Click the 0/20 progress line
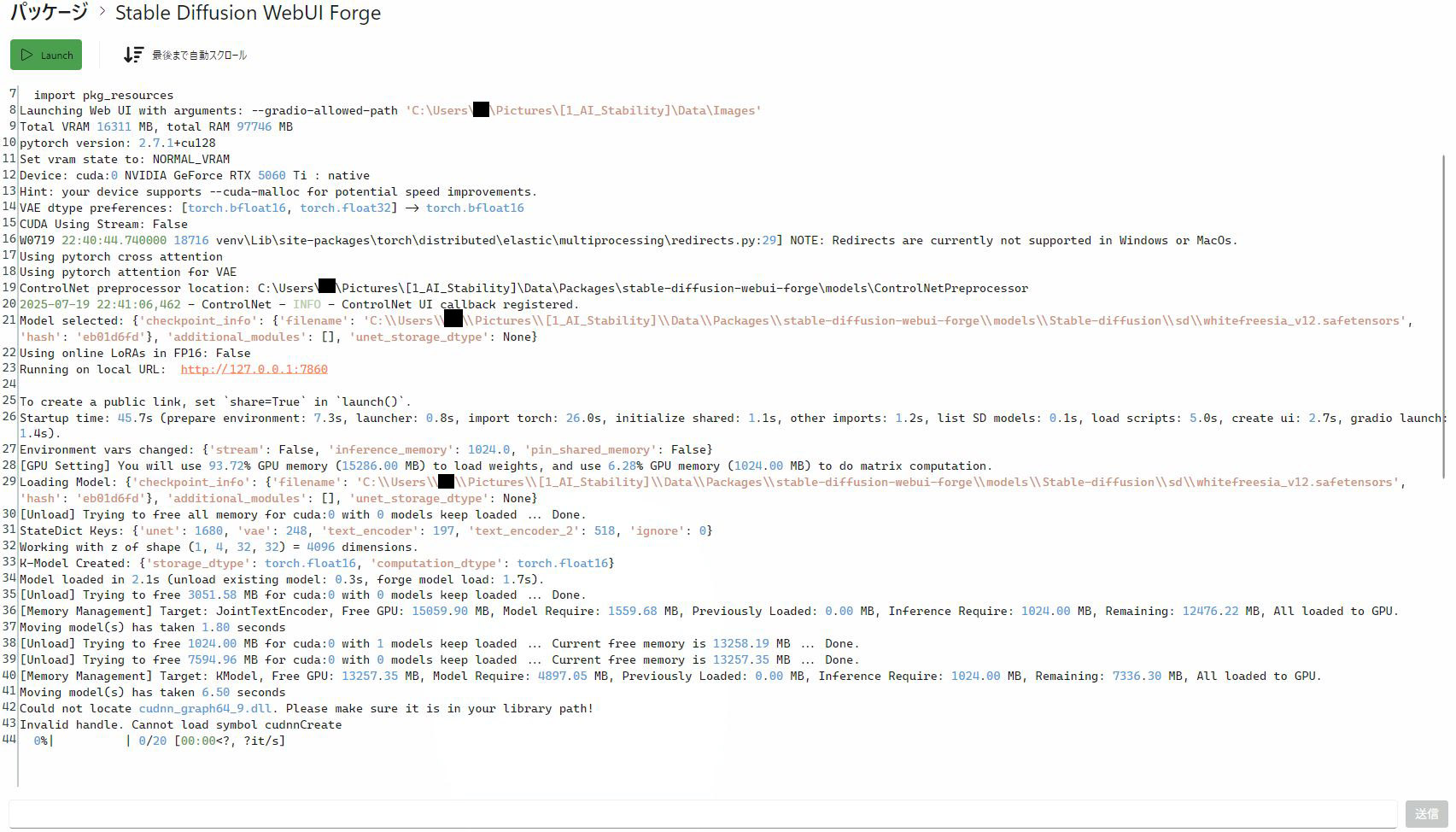Image resolution: width=1456 pixels, height=832 pixels. click(159, 741)
